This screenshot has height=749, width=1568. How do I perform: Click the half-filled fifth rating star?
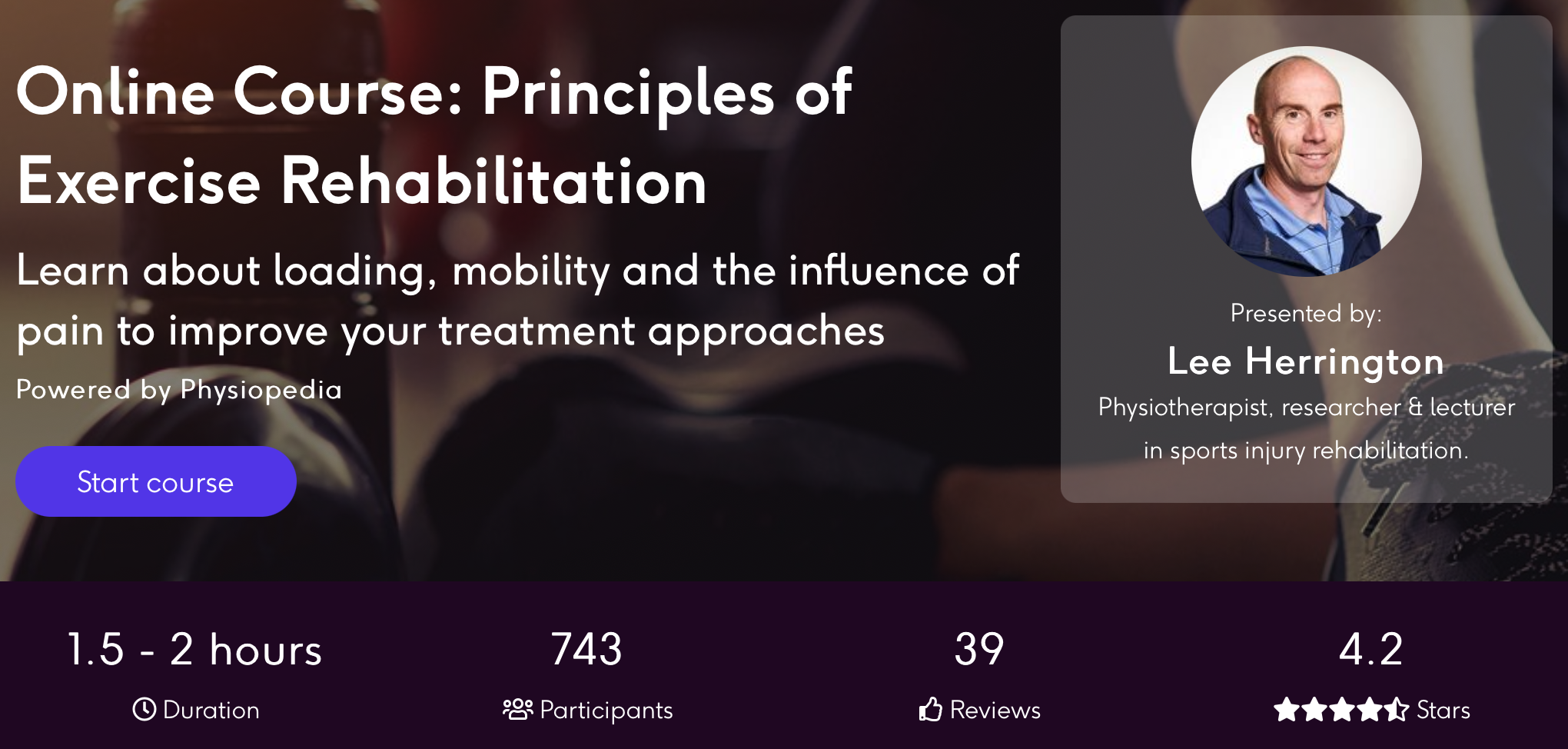coord(1397,709)
